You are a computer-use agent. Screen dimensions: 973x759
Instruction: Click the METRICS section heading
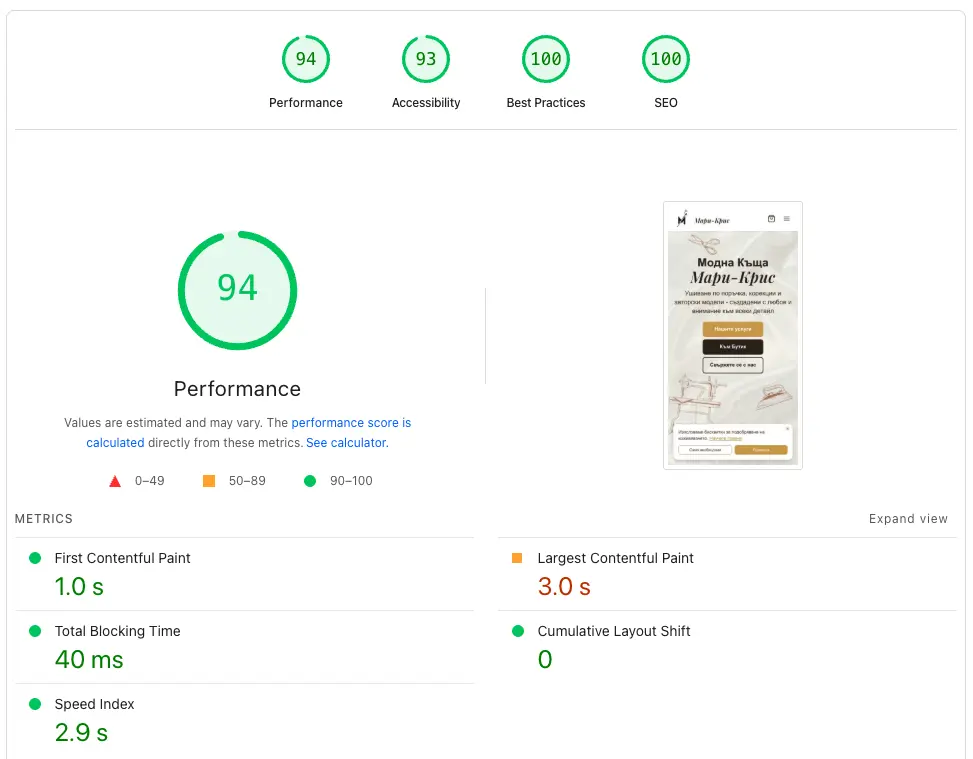pos(43,519)
